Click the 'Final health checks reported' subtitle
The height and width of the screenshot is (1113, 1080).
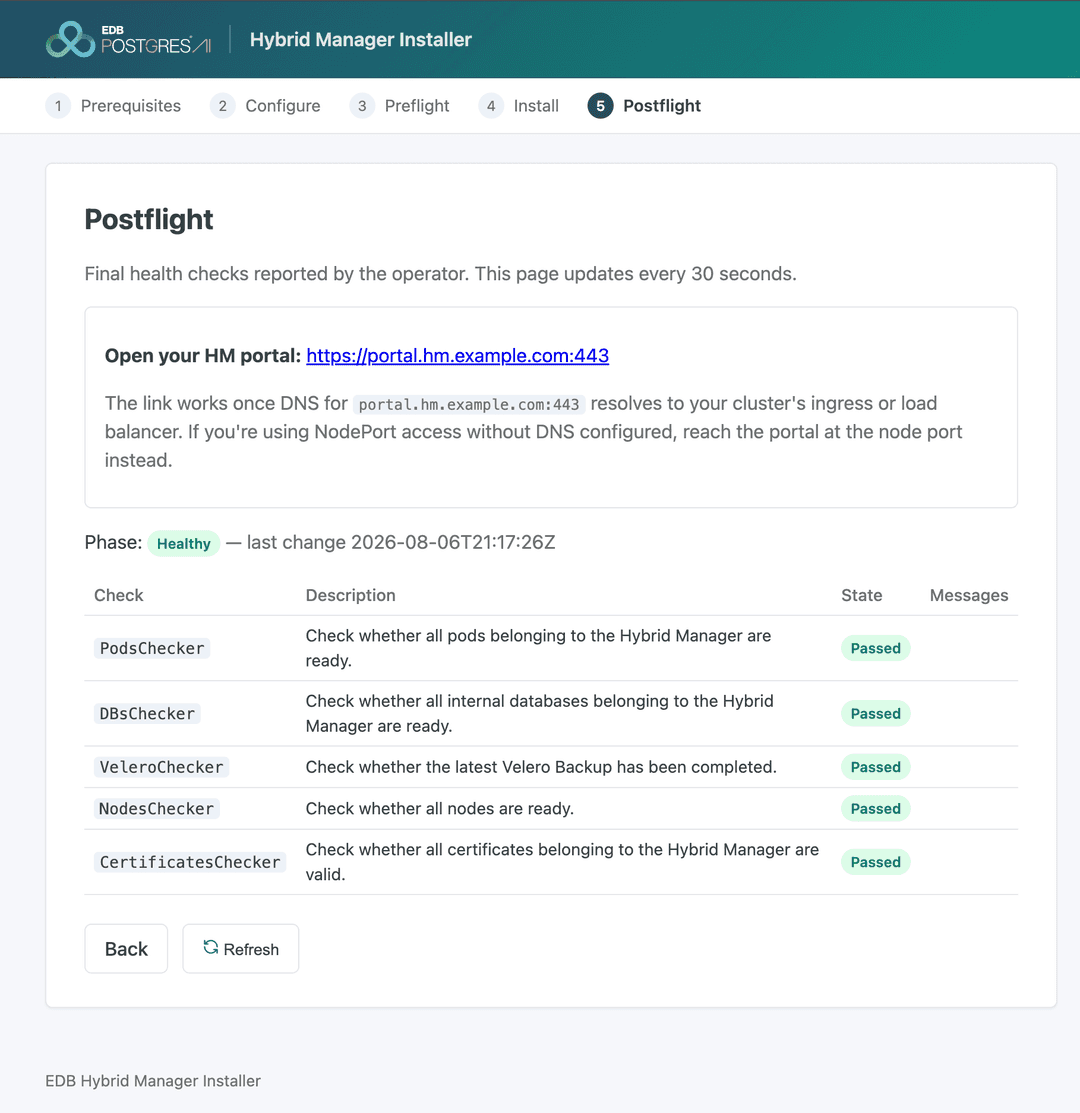click(x=440, y=274)
